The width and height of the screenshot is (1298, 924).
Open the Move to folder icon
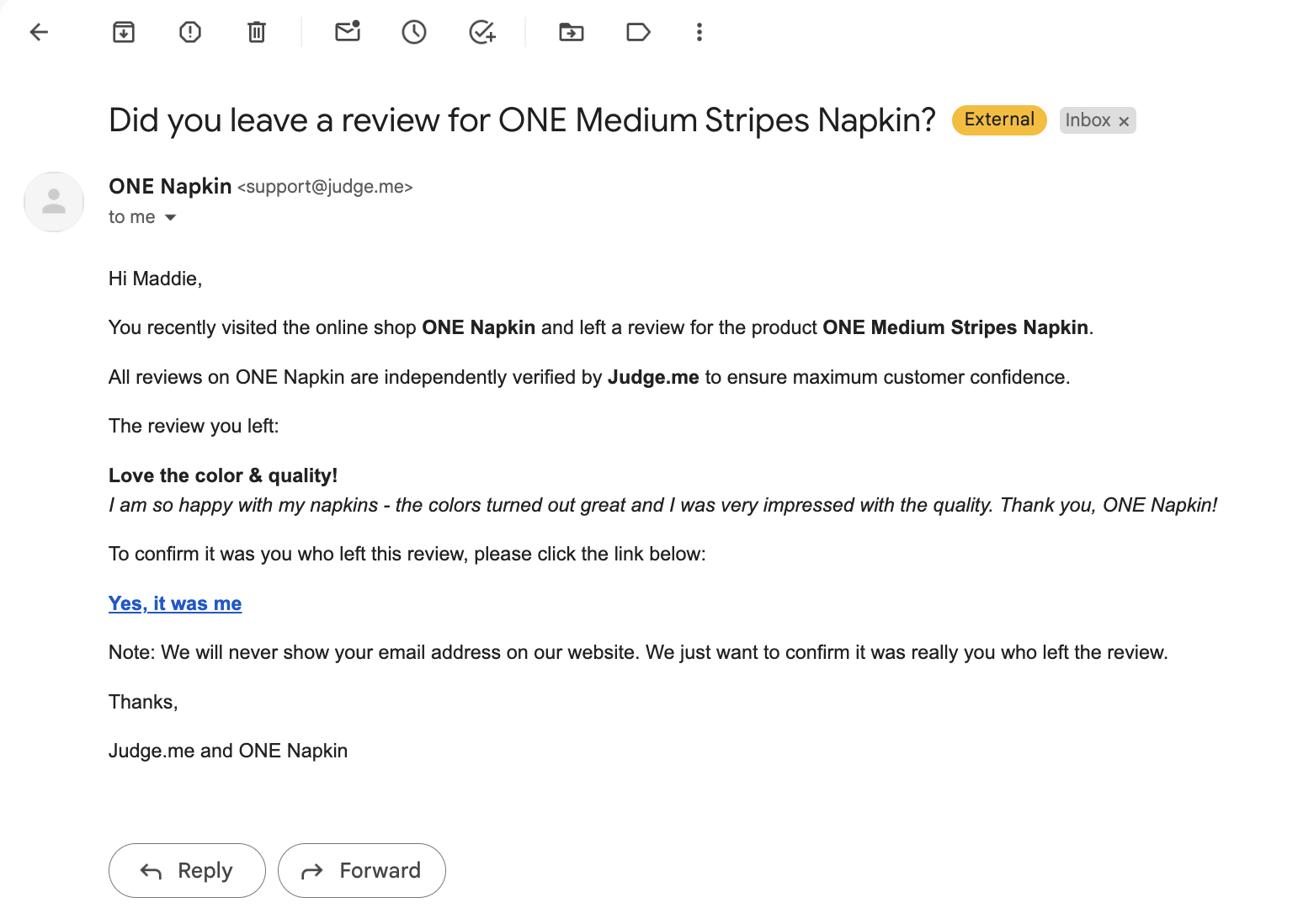572,33
